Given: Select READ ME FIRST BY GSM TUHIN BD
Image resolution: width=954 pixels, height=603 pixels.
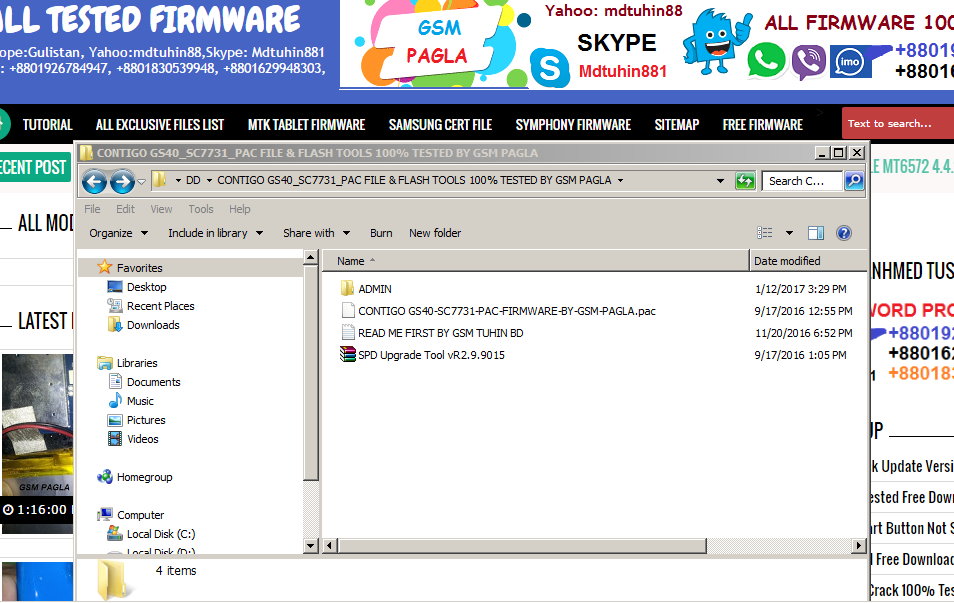Looking at the screenshot, I should click(440, 333).
